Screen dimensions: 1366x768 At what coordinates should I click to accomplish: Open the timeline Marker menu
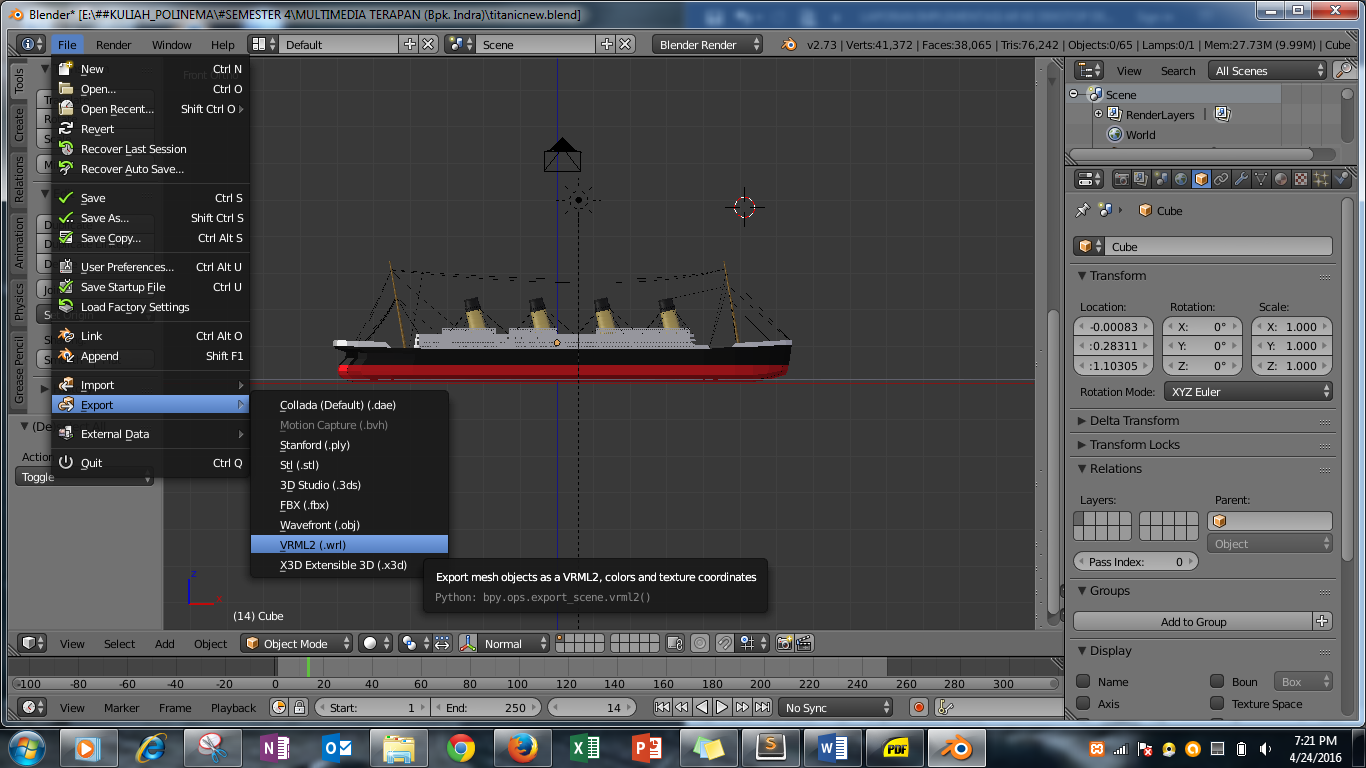click(121, 707)
